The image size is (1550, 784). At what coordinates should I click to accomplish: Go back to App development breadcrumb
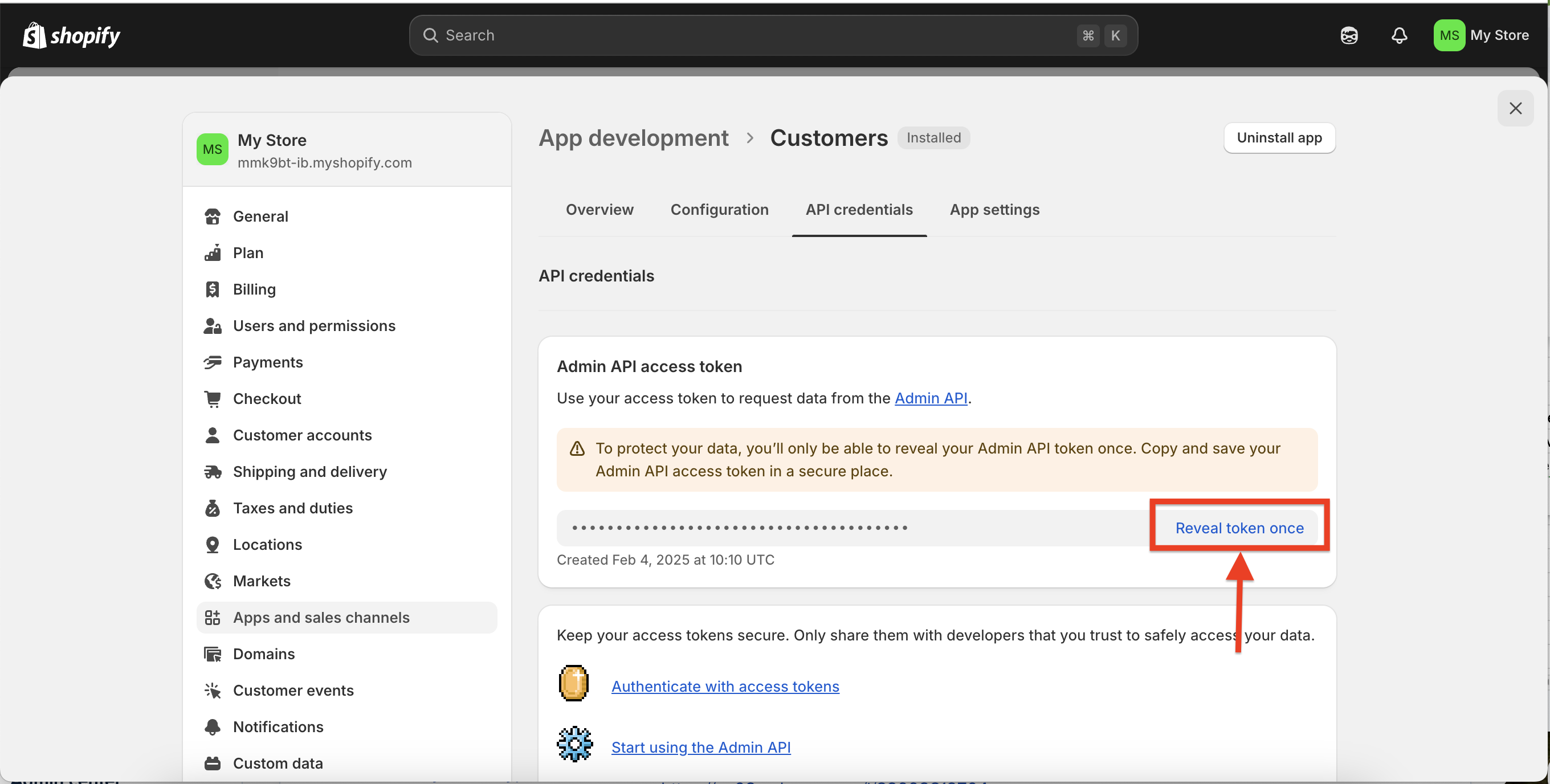[633, 138]
